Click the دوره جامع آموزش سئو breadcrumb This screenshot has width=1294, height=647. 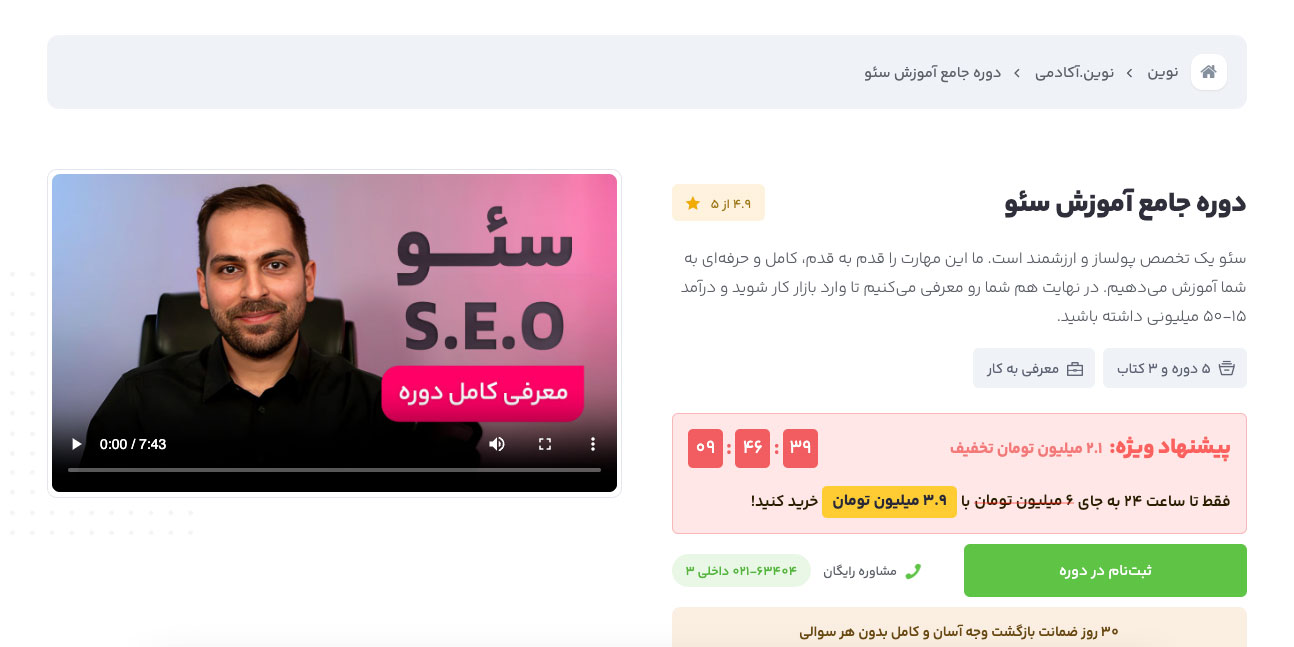click(x=933, y=72)
